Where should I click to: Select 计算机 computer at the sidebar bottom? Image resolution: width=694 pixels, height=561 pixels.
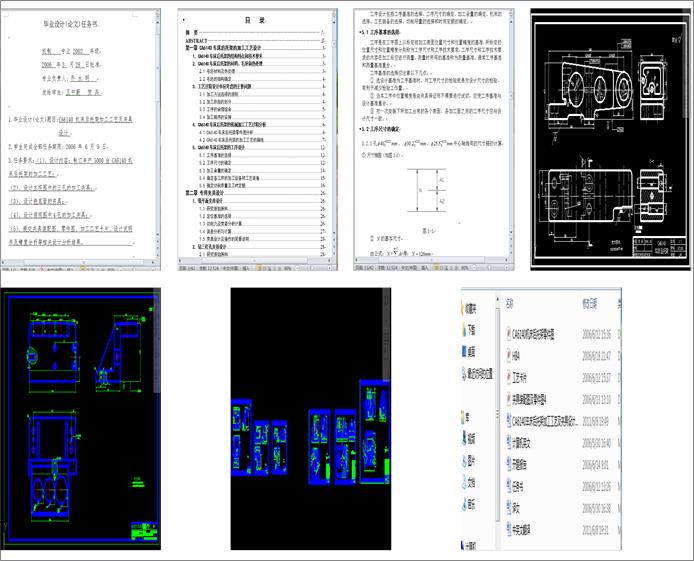click(470, 546)
